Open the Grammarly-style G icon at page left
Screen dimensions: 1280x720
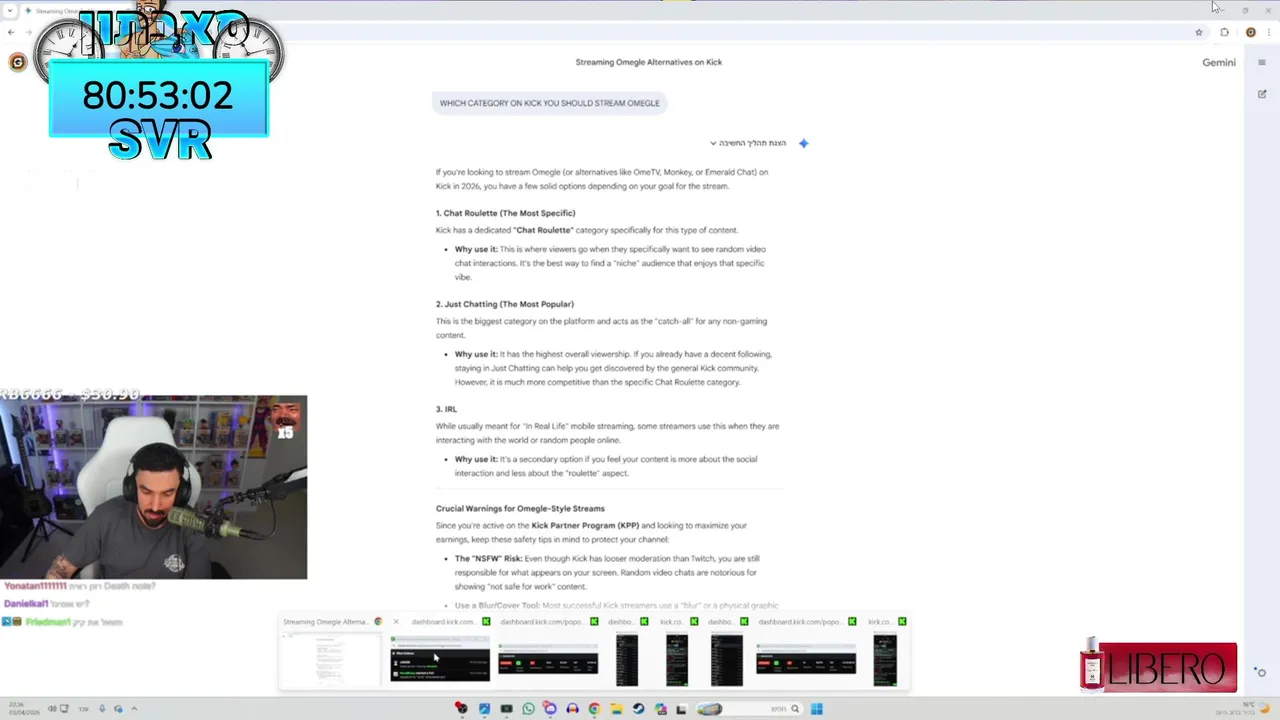click(17, 63)
